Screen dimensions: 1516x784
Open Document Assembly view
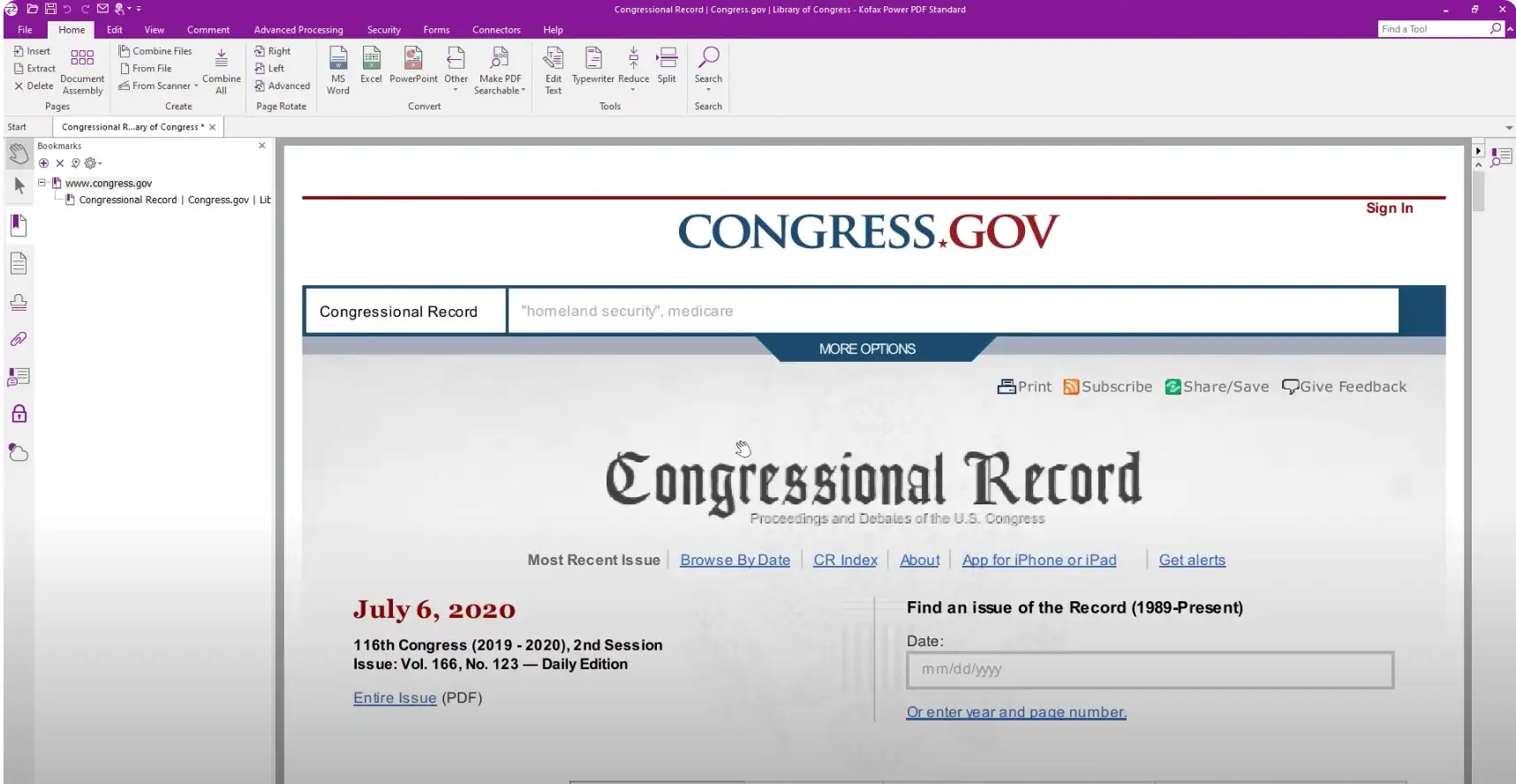click(x=82, y=69)
